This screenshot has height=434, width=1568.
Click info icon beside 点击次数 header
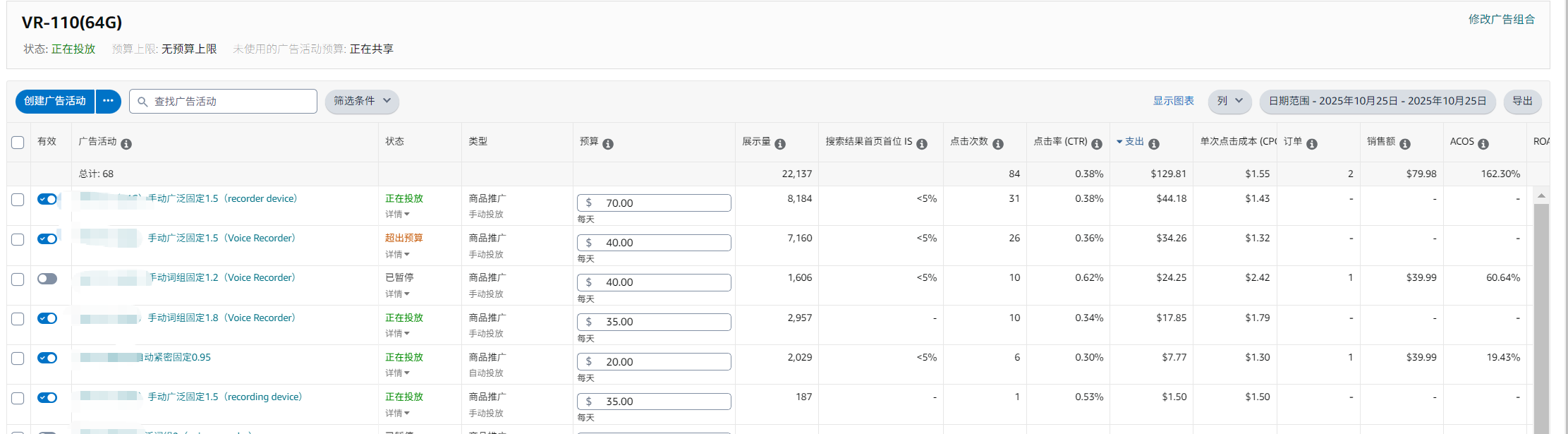[998, 144]
